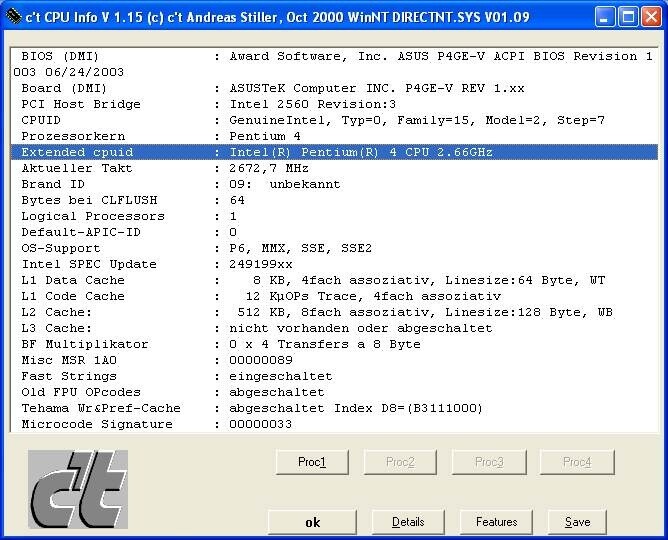Select the Misc MSR 1A0 row
Image resolution: width=668 pixels, height=540 pixels.
click(x=334, y=360)
